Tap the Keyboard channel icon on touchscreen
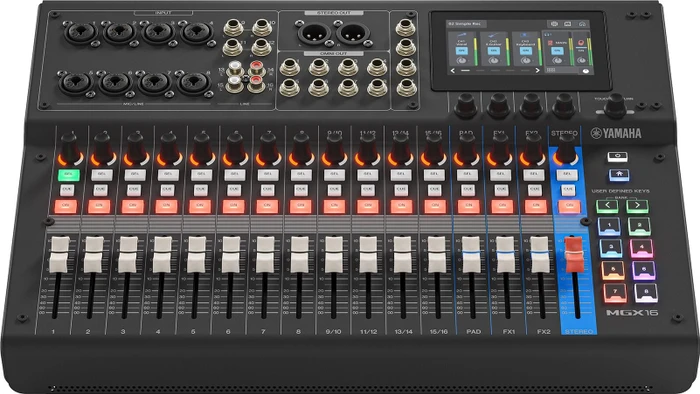Screen dimensions: 700x394 524,35
